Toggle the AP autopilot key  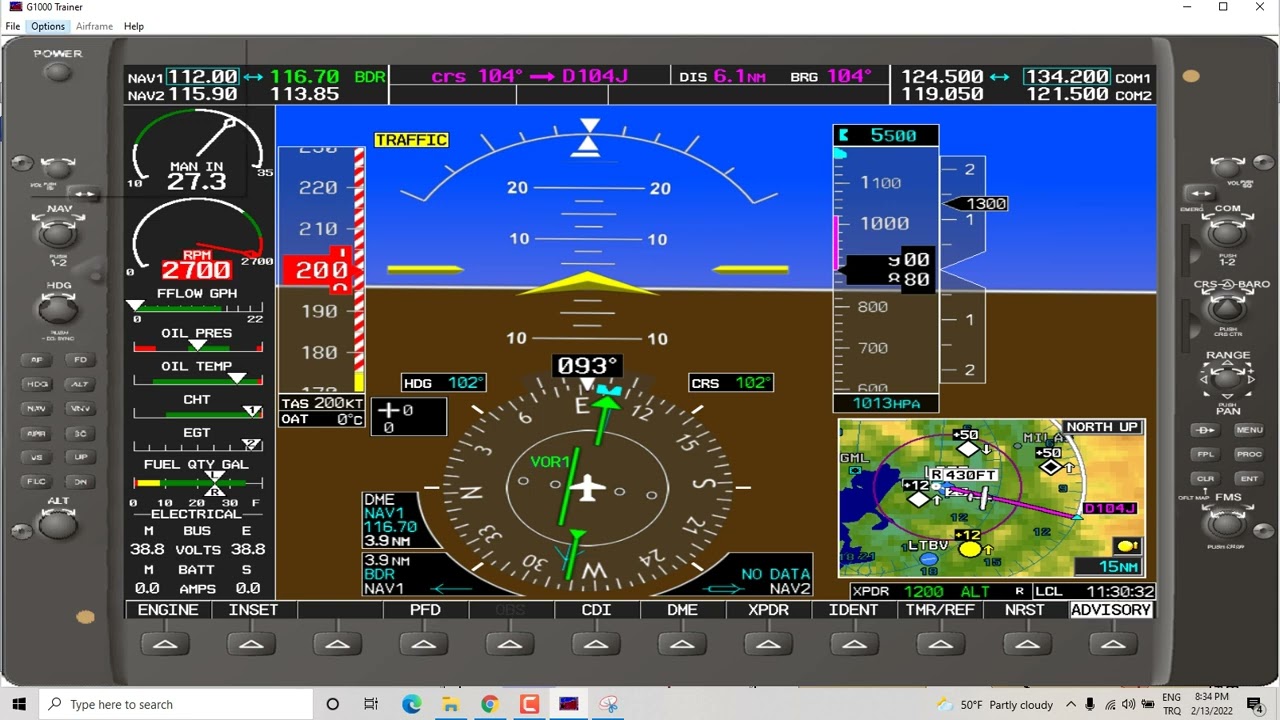point(37,360)
